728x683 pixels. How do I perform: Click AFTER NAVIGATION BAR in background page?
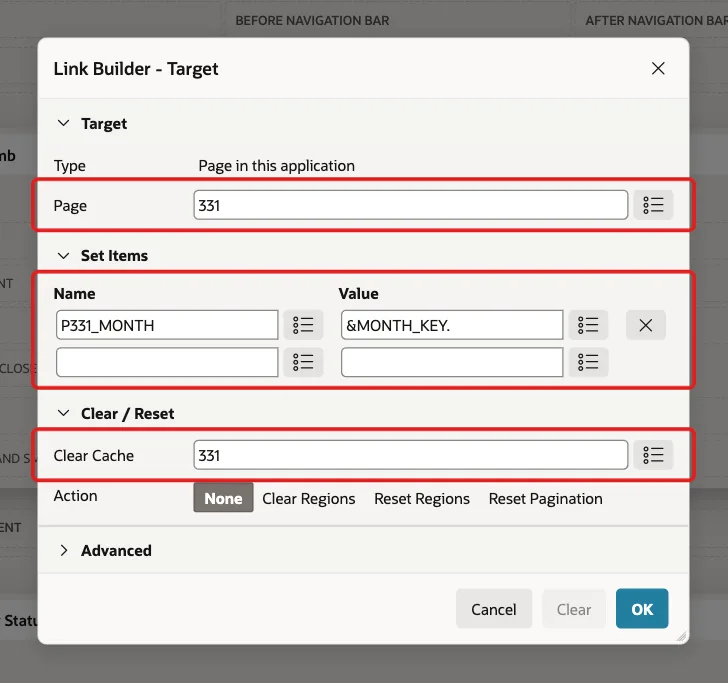point(656,20)
